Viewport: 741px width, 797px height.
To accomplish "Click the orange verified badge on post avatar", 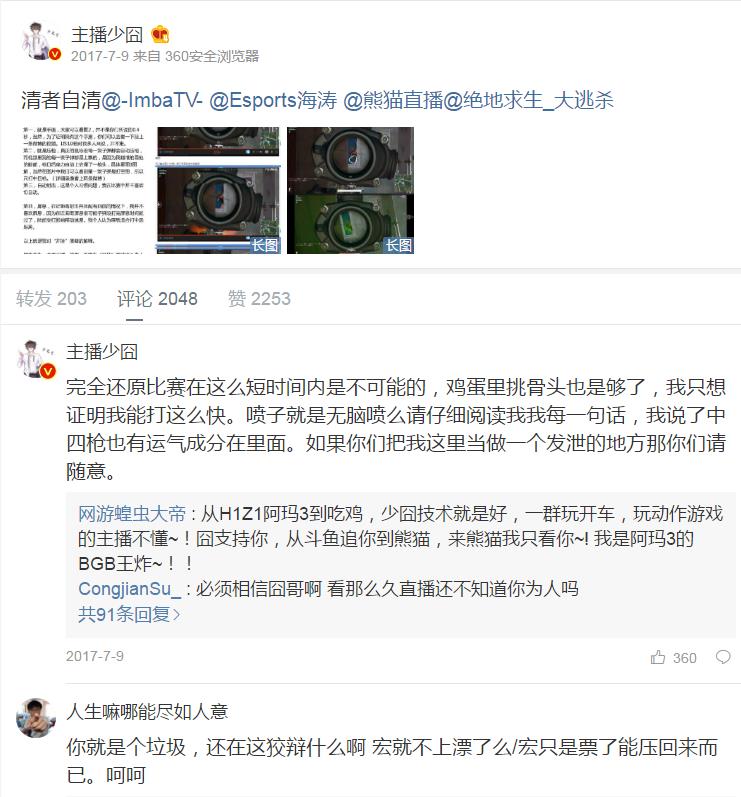I will tap(54, 54).
